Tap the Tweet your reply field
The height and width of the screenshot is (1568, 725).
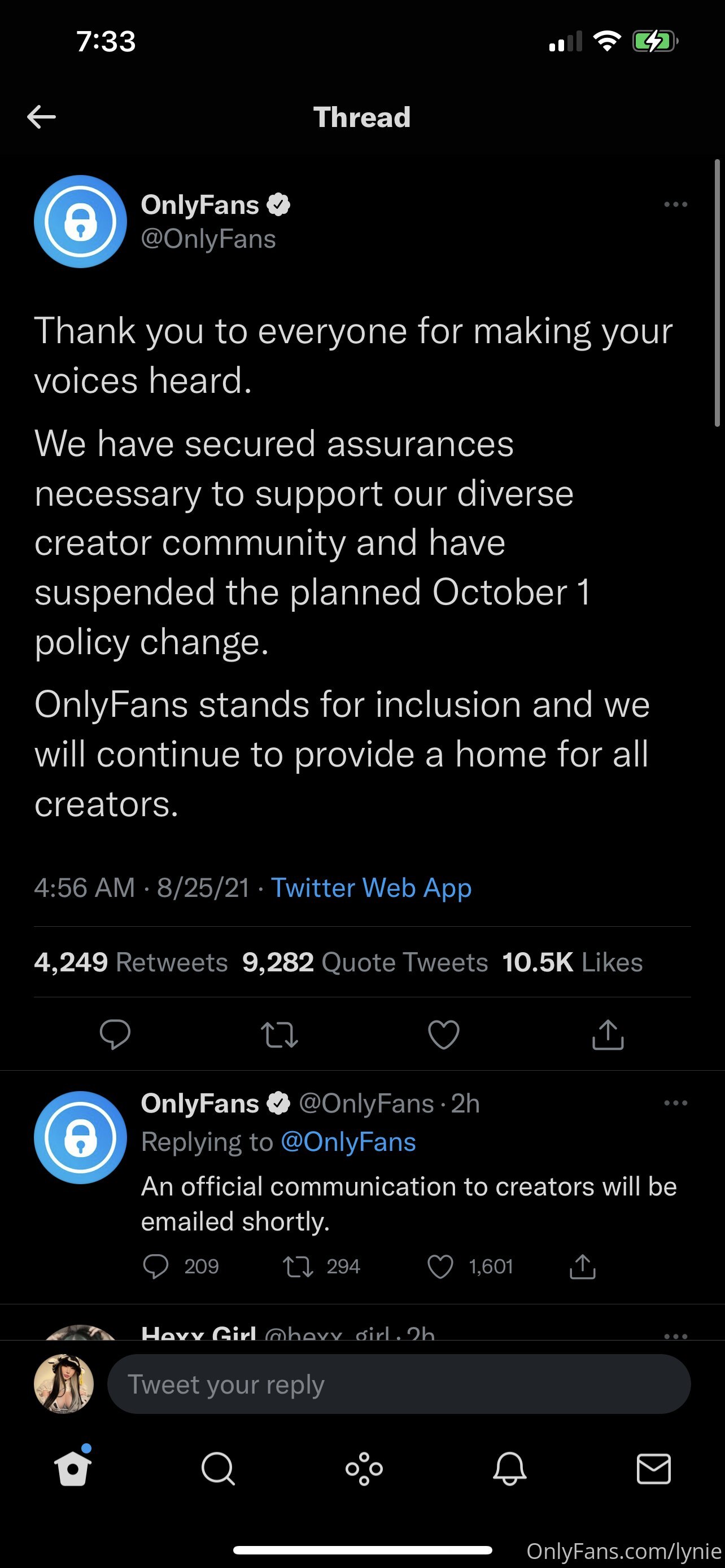[399, 1384]
